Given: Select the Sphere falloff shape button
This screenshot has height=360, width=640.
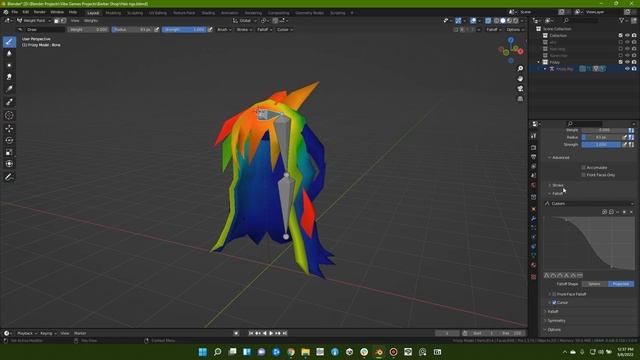Looking at the screenshot, I should (x=594, y=284).
